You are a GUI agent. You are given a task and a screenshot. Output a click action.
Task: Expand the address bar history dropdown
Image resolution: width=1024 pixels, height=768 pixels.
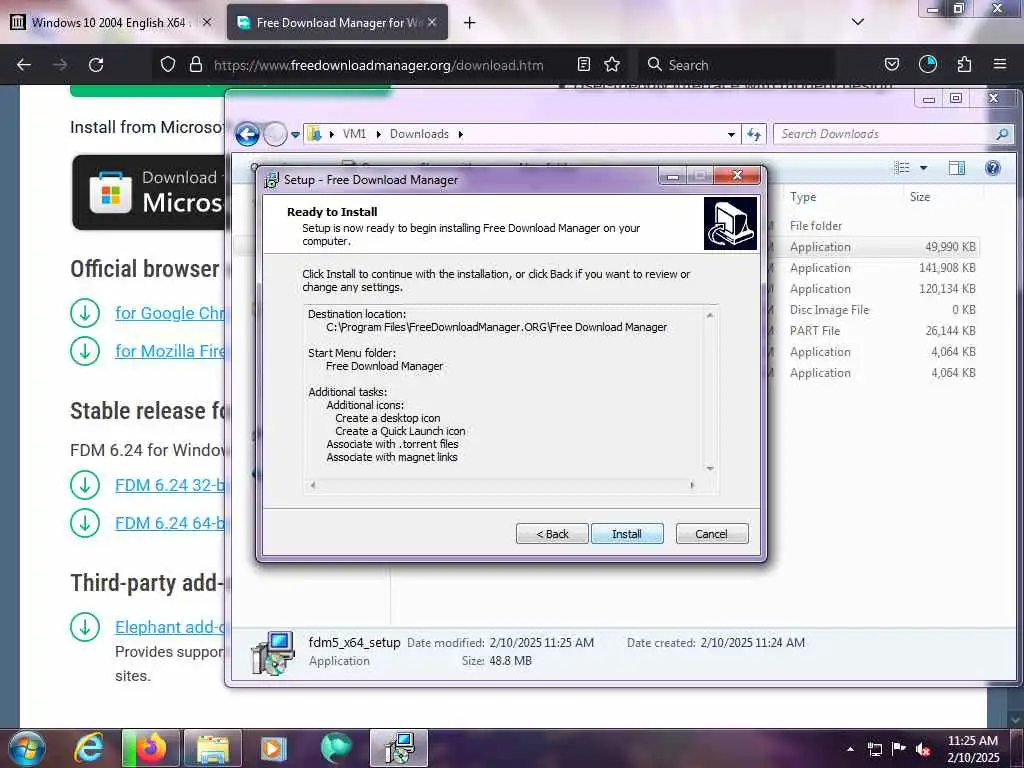[x=731, y=135]
